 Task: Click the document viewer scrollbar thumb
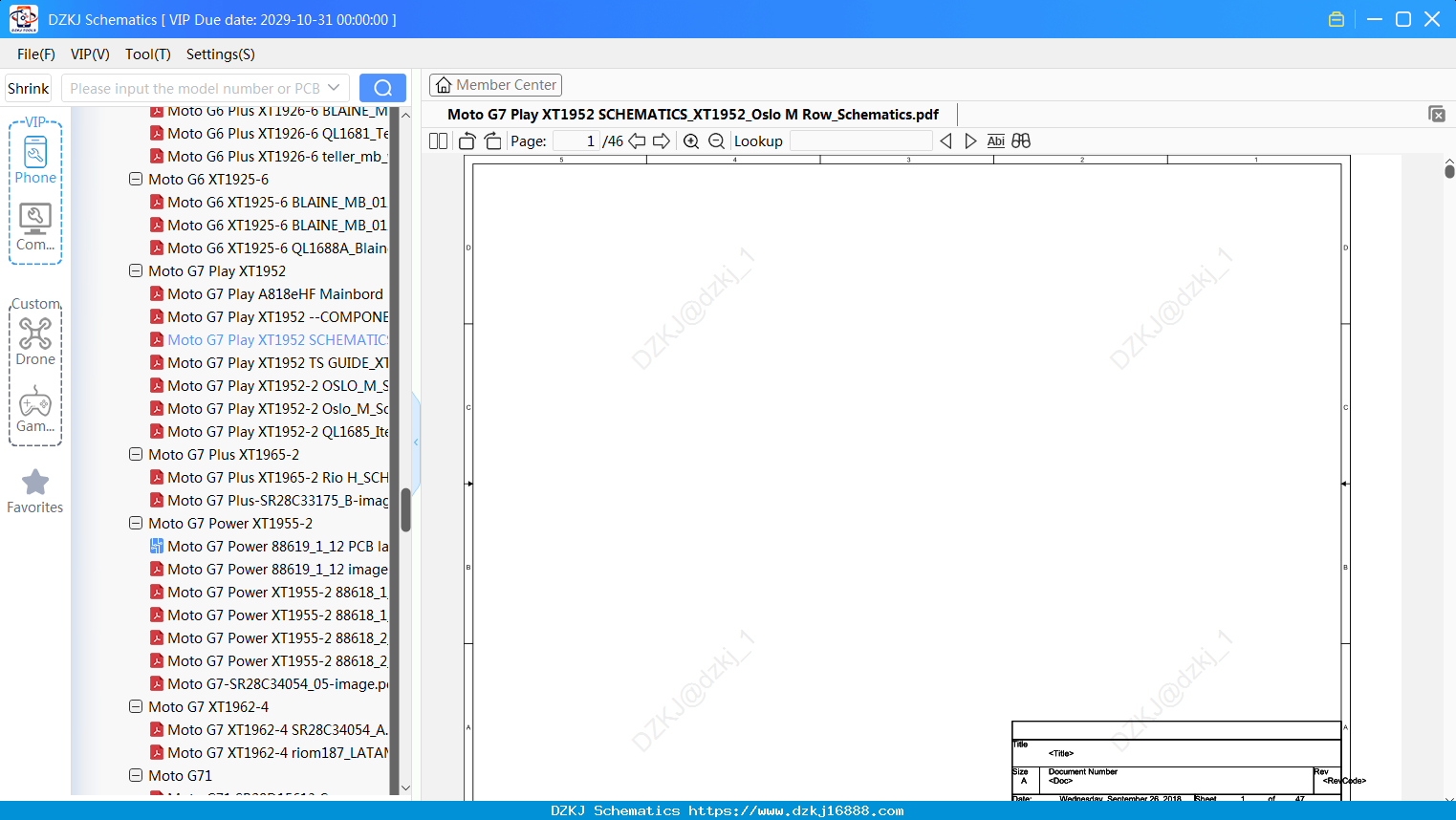[1449, 171]
